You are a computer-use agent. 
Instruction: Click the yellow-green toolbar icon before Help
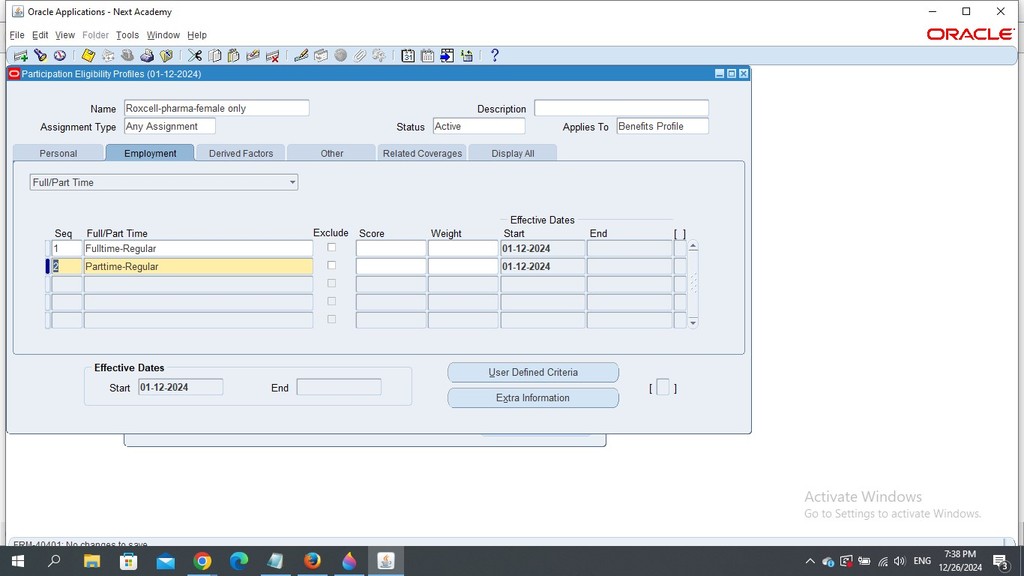point(467,56)
